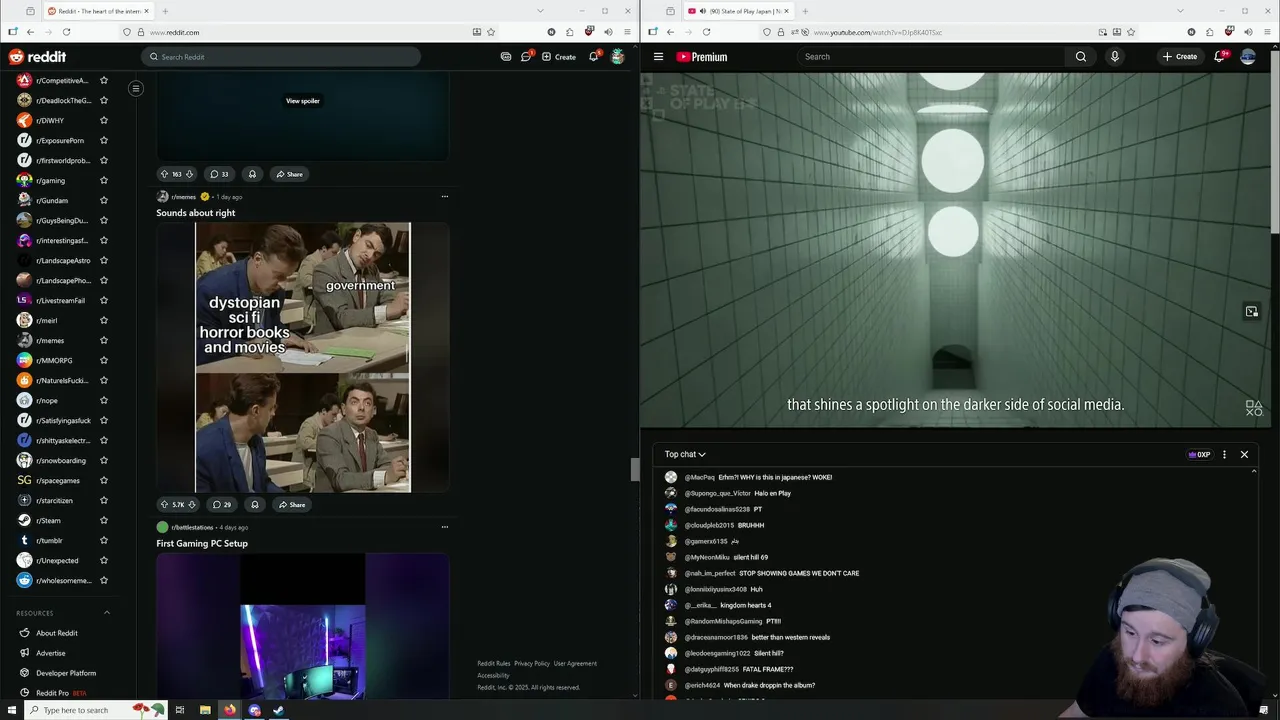1280x720 pixels.
Task: Open About Reddit in Resources
Action: click(57, 633)
